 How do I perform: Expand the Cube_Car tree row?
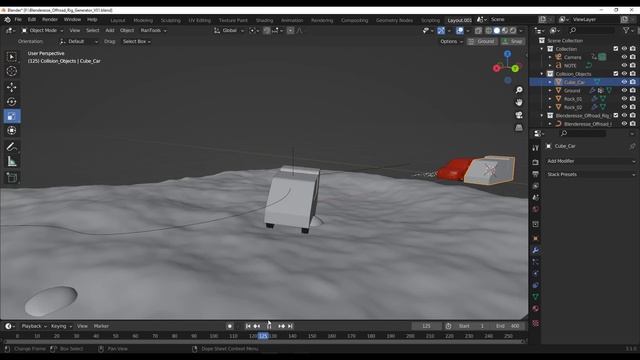tap(550, 82)
